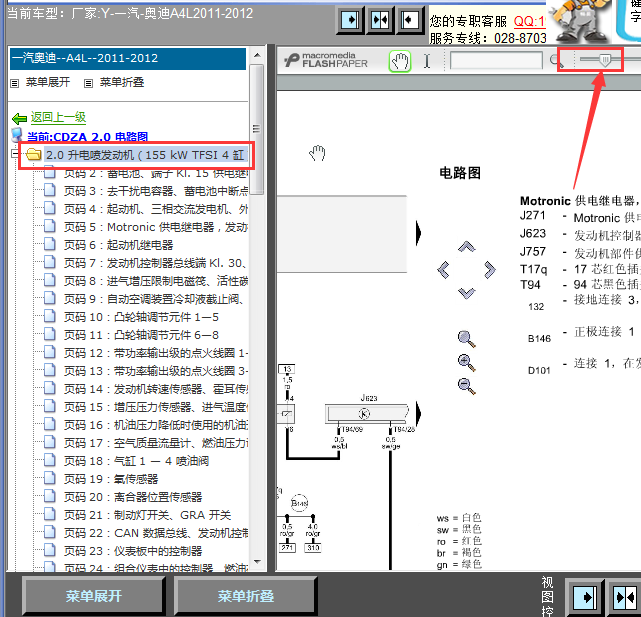
Task: Click the QQ customer service link
Action: click(x=529, y=21)
